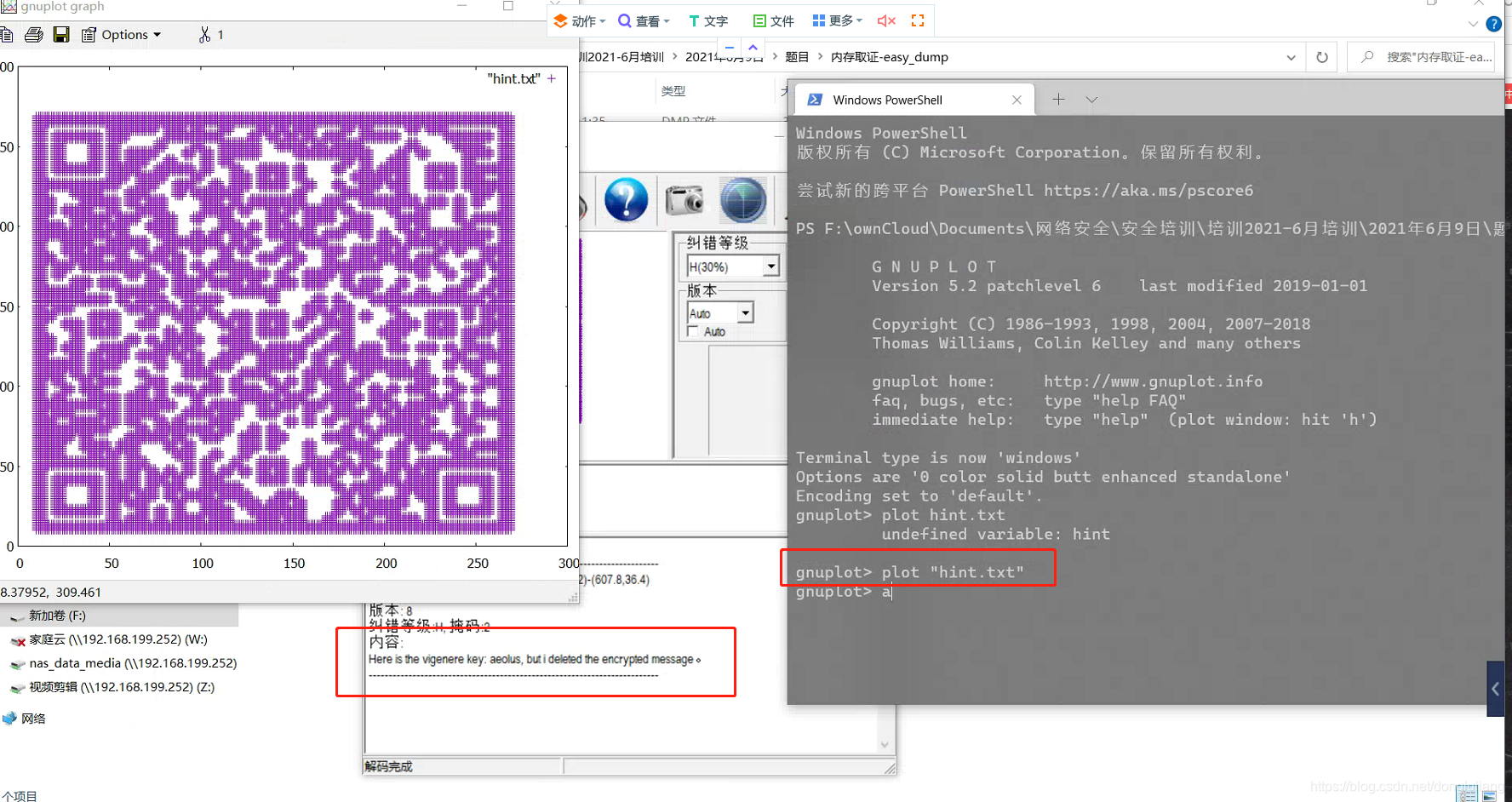Click the blue question mark help icon
The height and width of the screenshot is (802, 1512).
[626, 200]
